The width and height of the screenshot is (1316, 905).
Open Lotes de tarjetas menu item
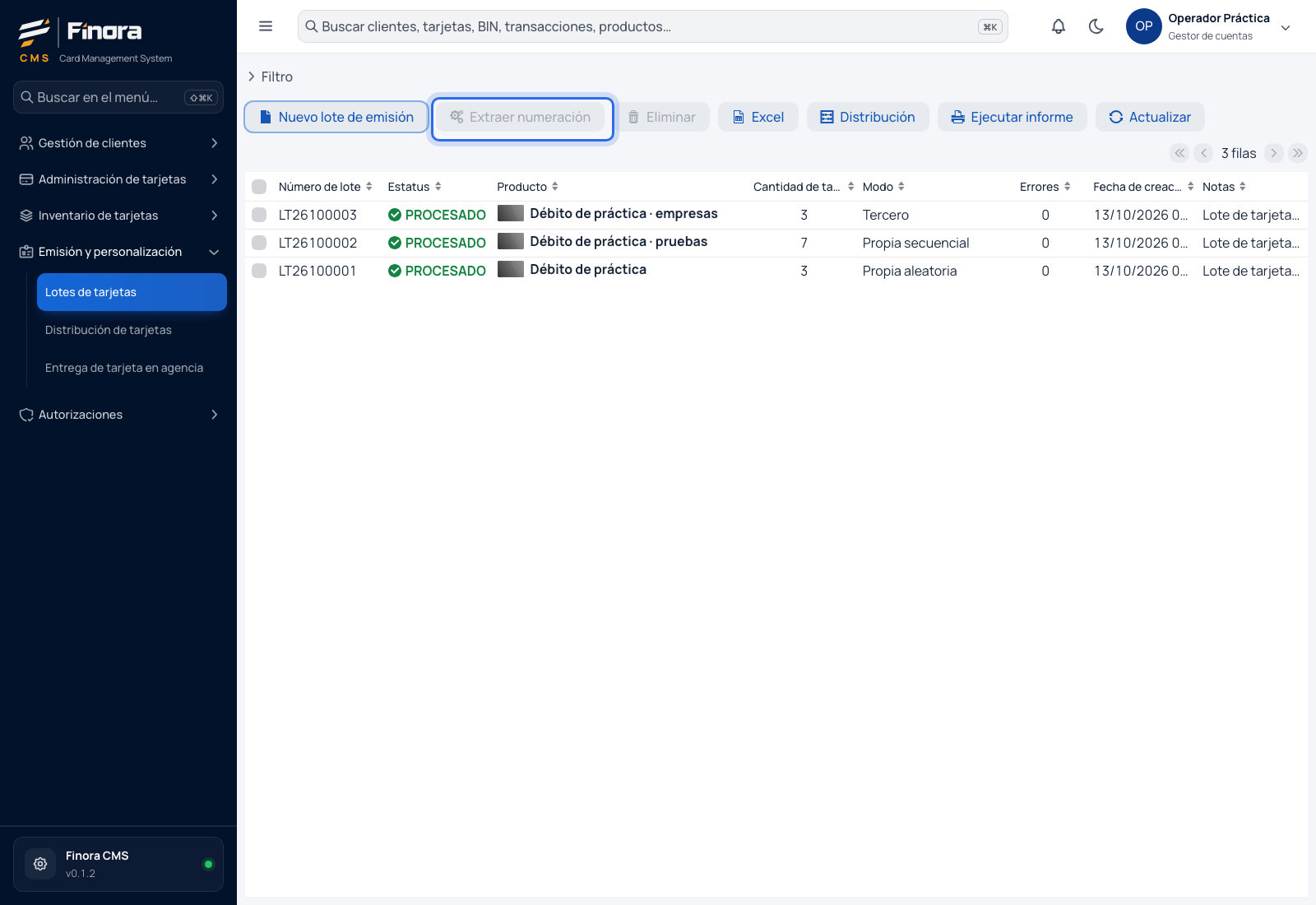tap(132, 292)
